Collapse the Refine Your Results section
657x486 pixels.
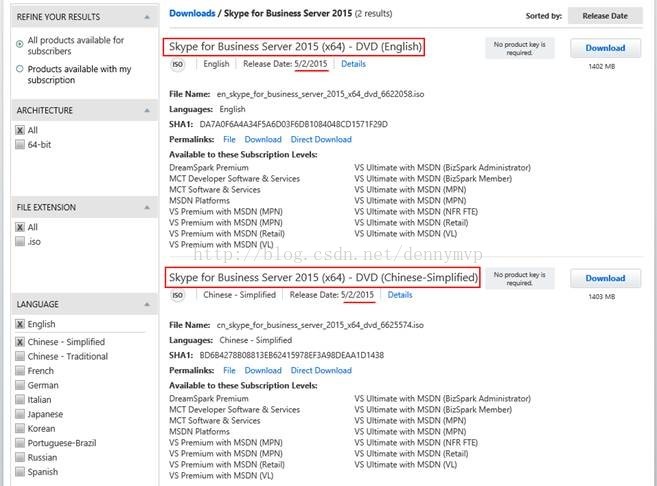click(x=147, y=17)
